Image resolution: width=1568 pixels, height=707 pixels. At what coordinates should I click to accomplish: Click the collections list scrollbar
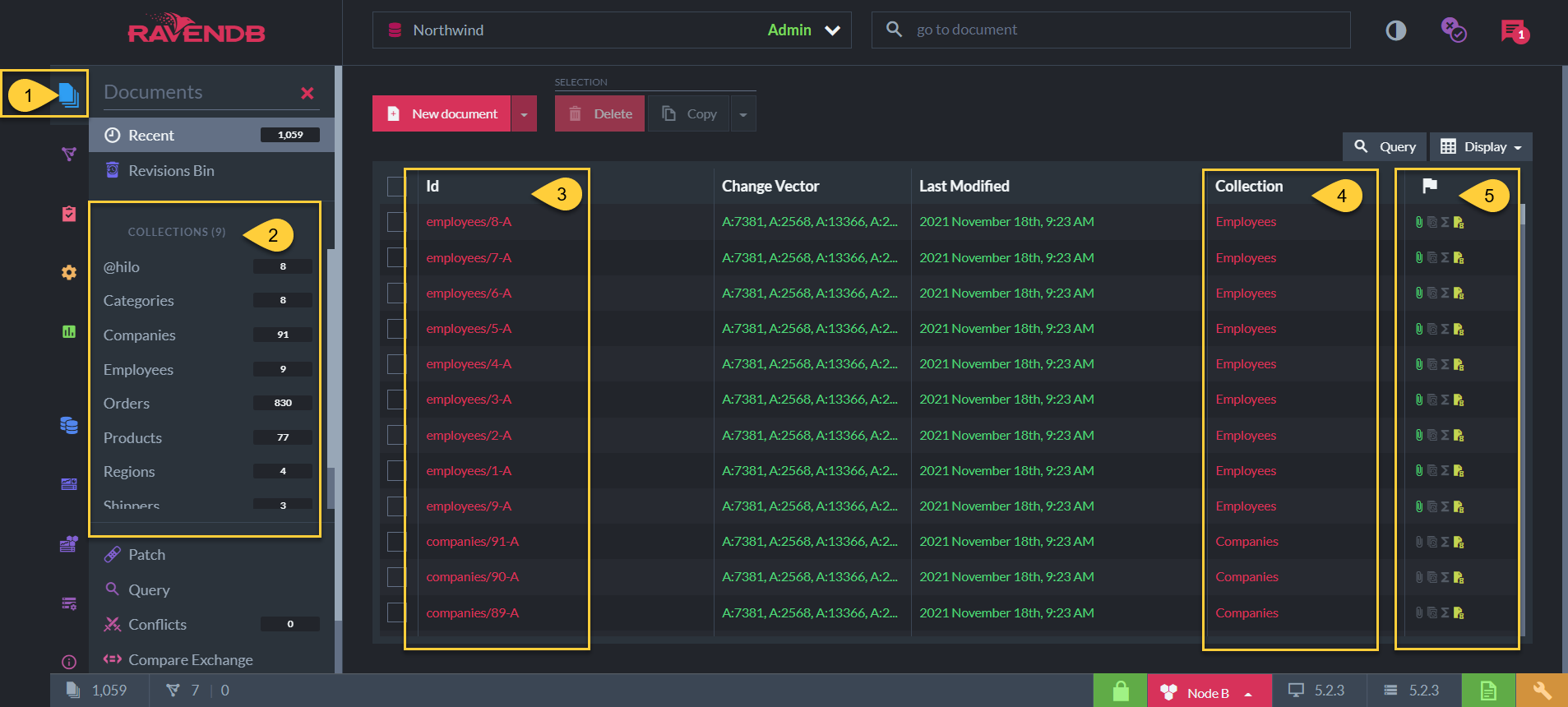[331, 378]
